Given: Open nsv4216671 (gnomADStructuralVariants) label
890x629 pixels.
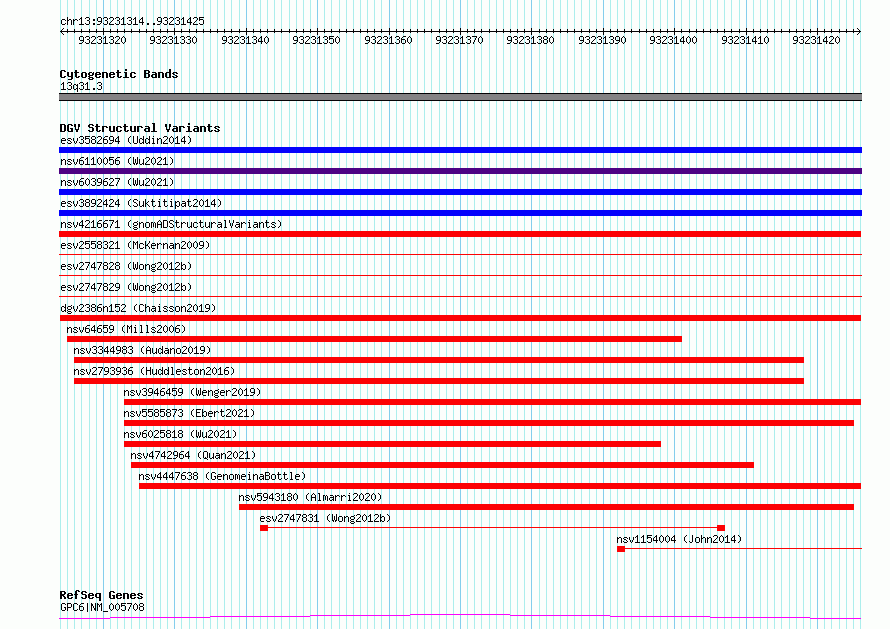Looking at the screenshot, I should click(171, 224).
